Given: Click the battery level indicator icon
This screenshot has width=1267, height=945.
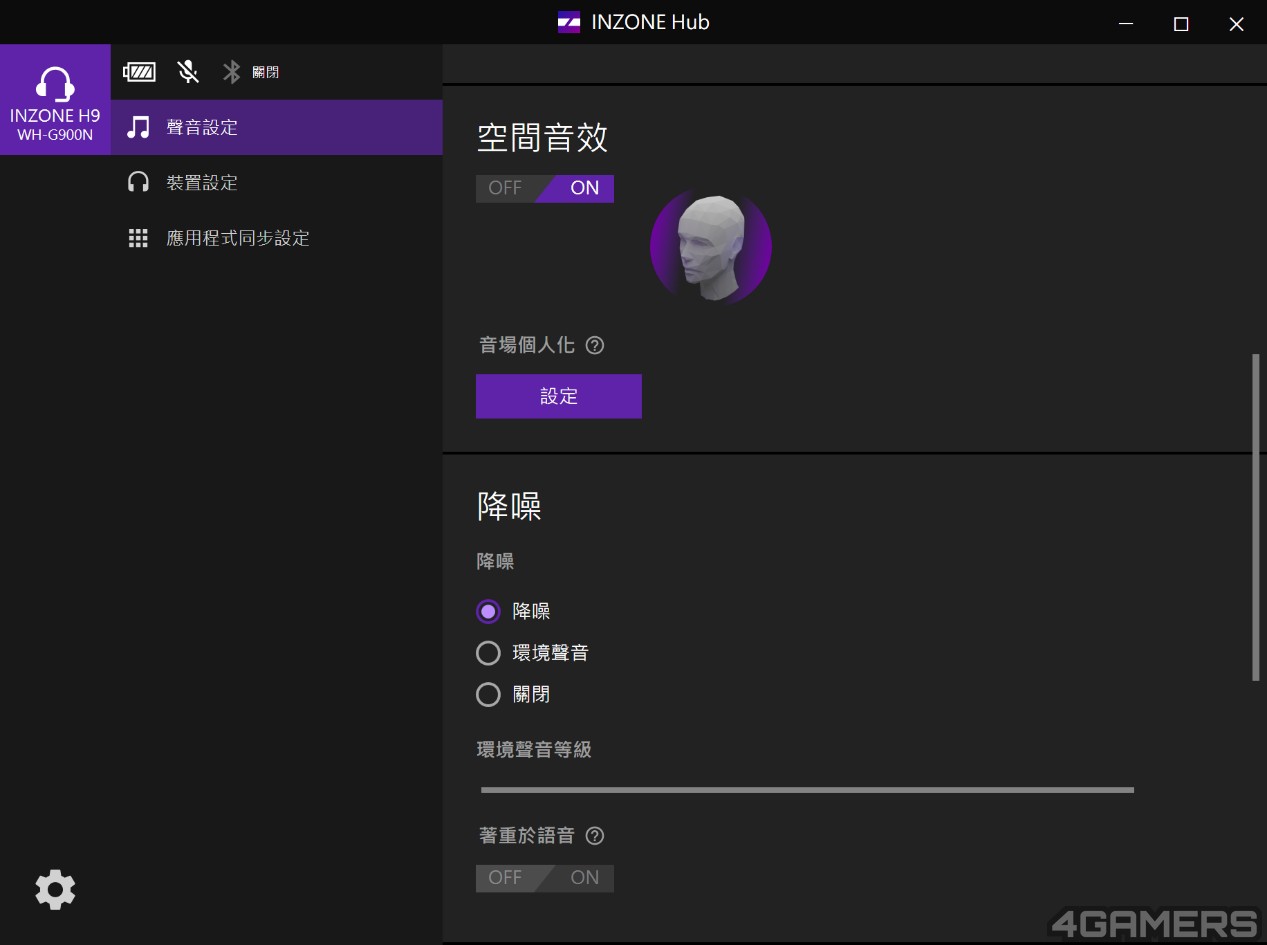Looking at the screenshot, I should tap(139, 72).
